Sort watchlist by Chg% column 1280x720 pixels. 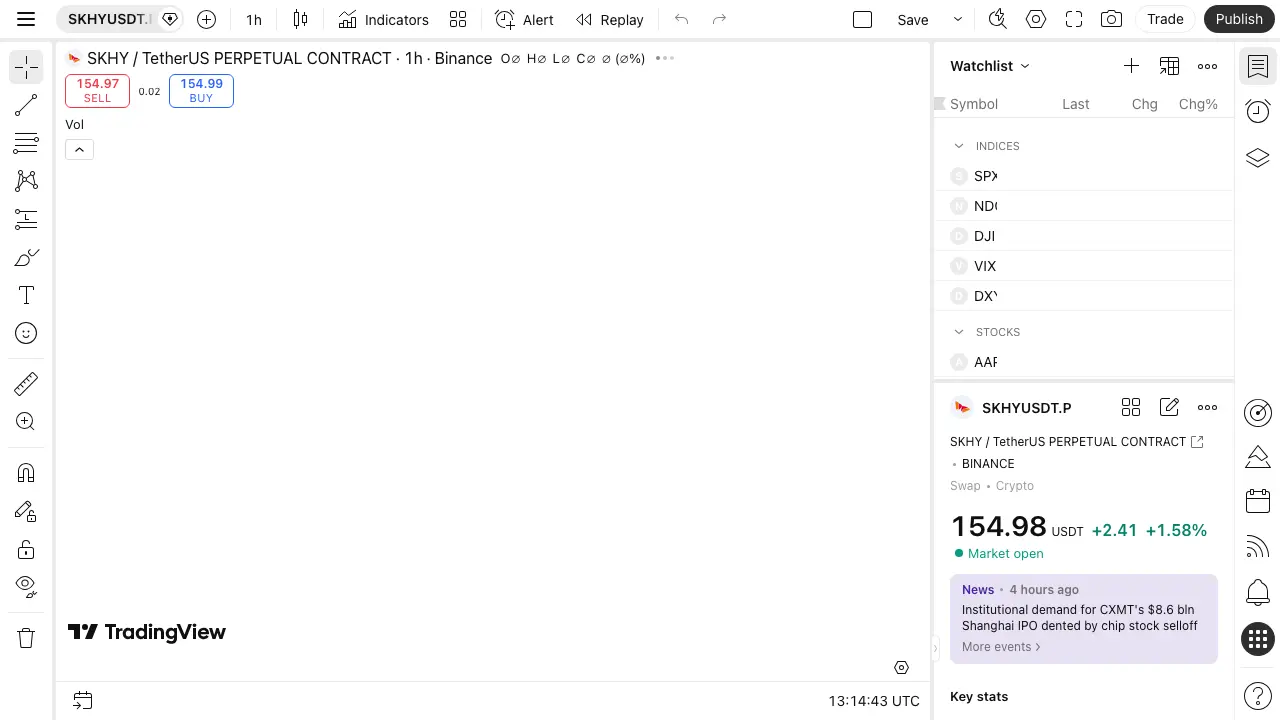click(1198, 104)
